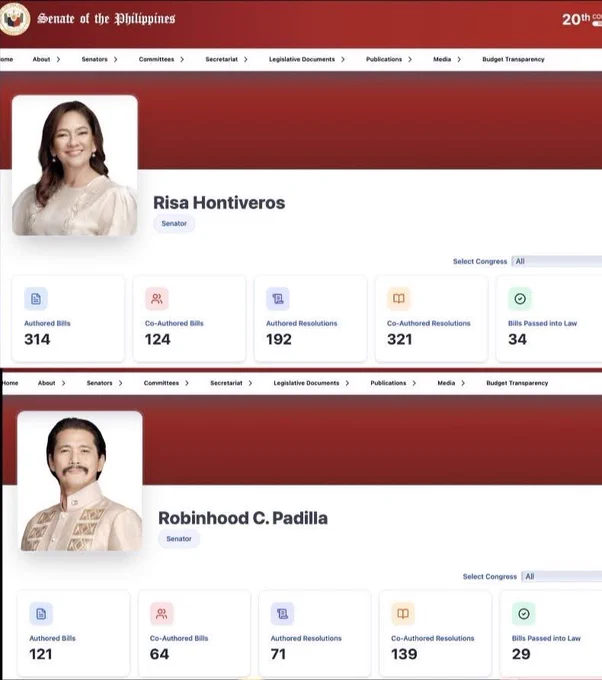Click the Committees link in lower navigation
The width and height of the screenshot is (602, 680).
161,383
